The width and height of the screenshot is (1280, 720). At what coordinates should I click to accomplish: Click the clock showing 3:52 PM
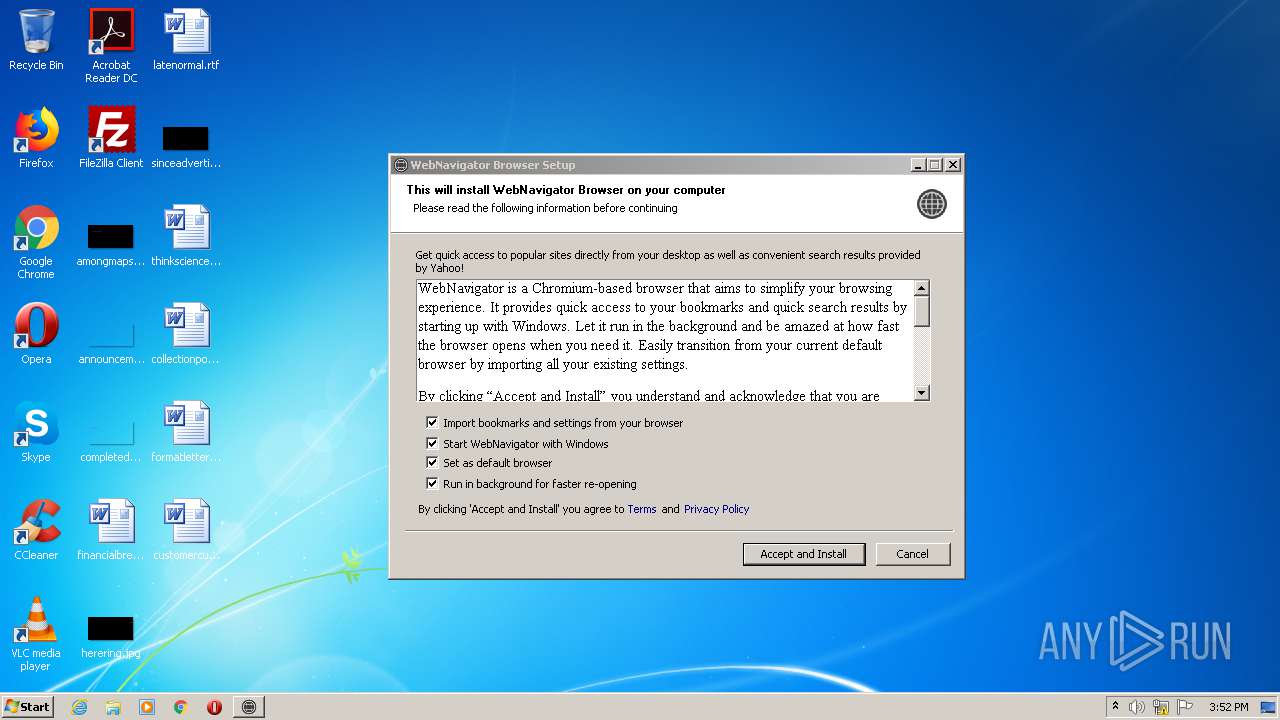(1228, 707)
